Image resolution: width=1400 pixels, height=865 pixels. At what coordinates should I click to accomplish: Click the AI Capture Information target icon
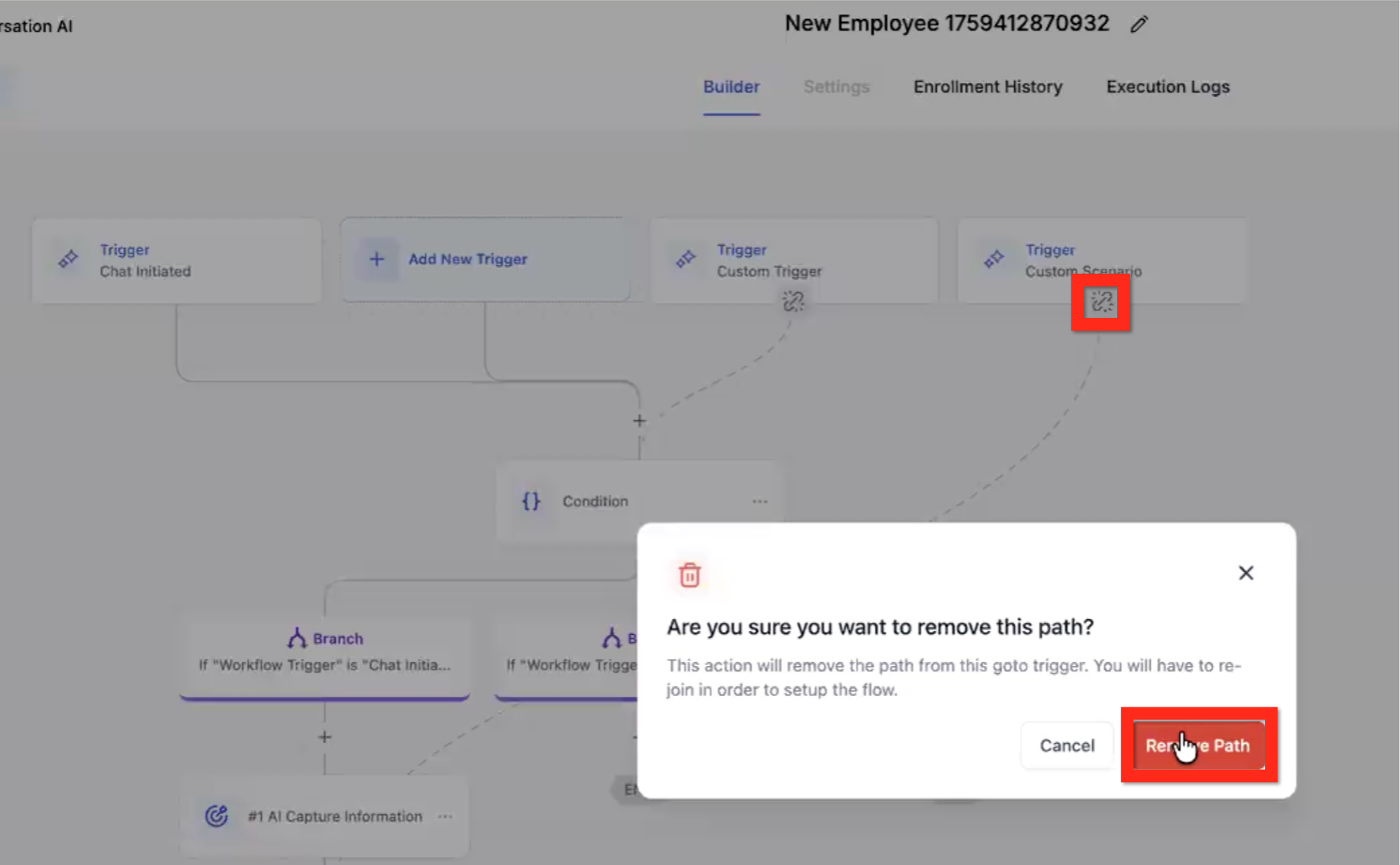click(x=216, y=816)
